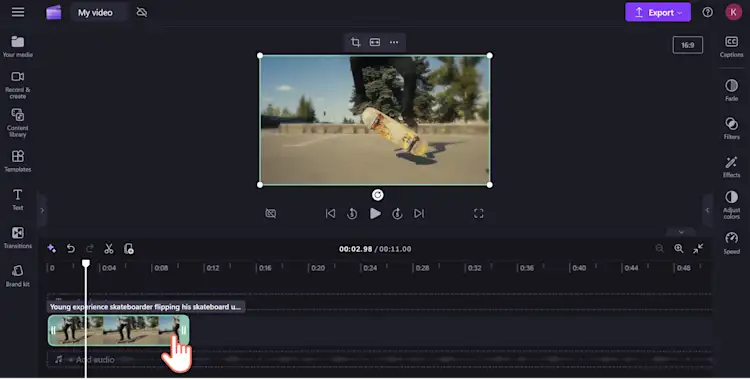The image size is (750, 380).
Task: Click the timecode 00:02.98 display
Action: 355,249
